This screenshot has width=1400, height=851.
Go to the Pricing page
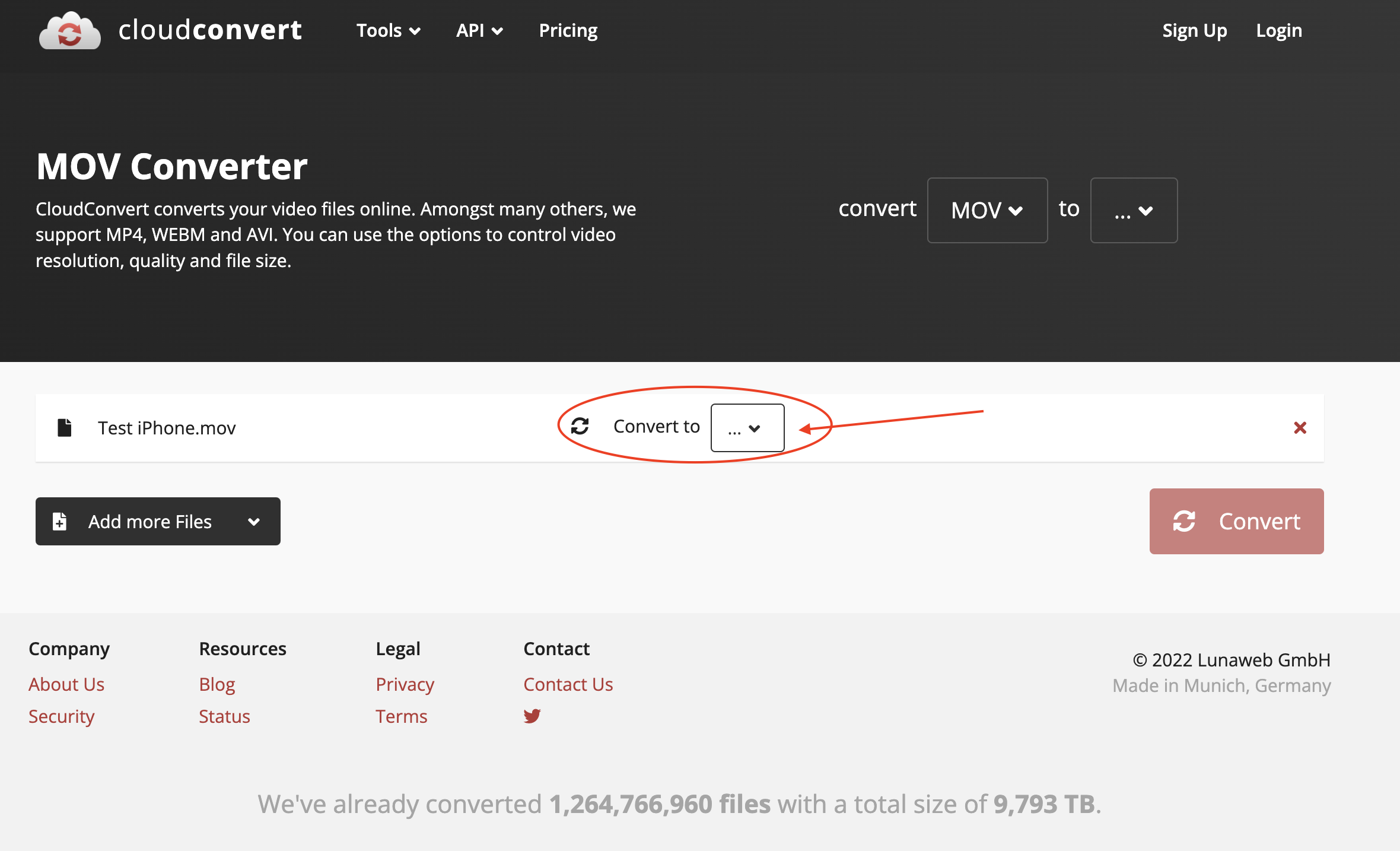[568, 30]
